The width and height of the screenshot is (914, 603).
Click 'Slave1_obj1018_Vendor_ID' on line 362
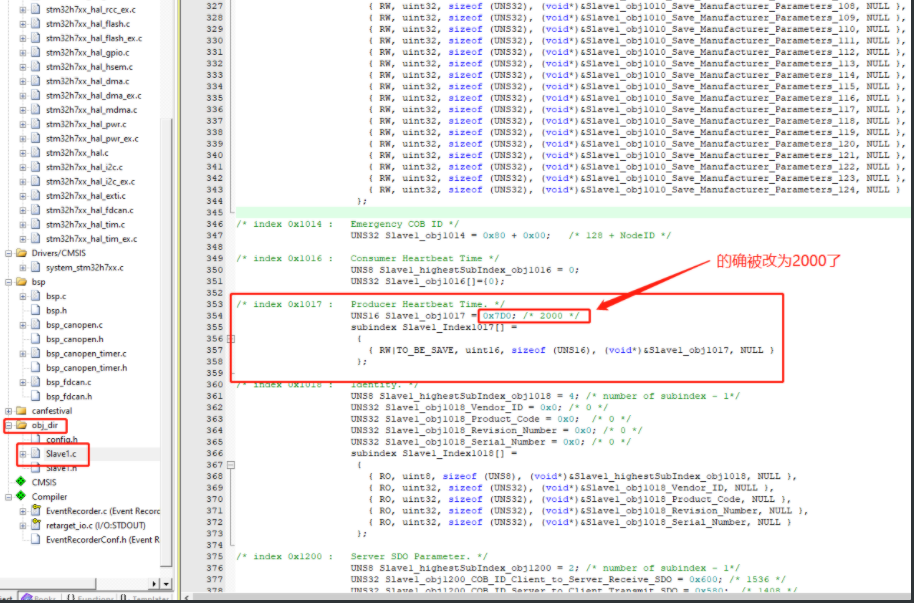pyautogui.click(x=456, y=408)
